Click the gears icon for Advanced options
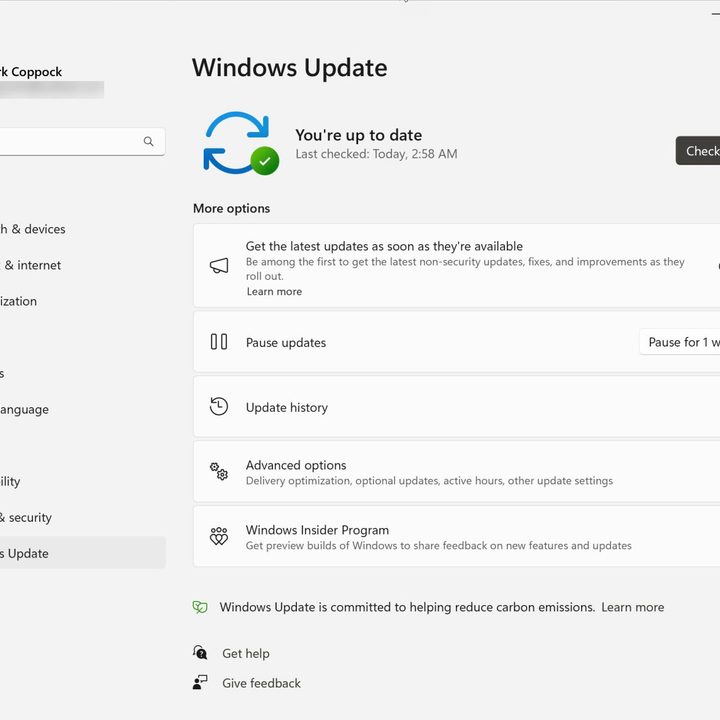 pyautogui.click(x=219, y=472)
